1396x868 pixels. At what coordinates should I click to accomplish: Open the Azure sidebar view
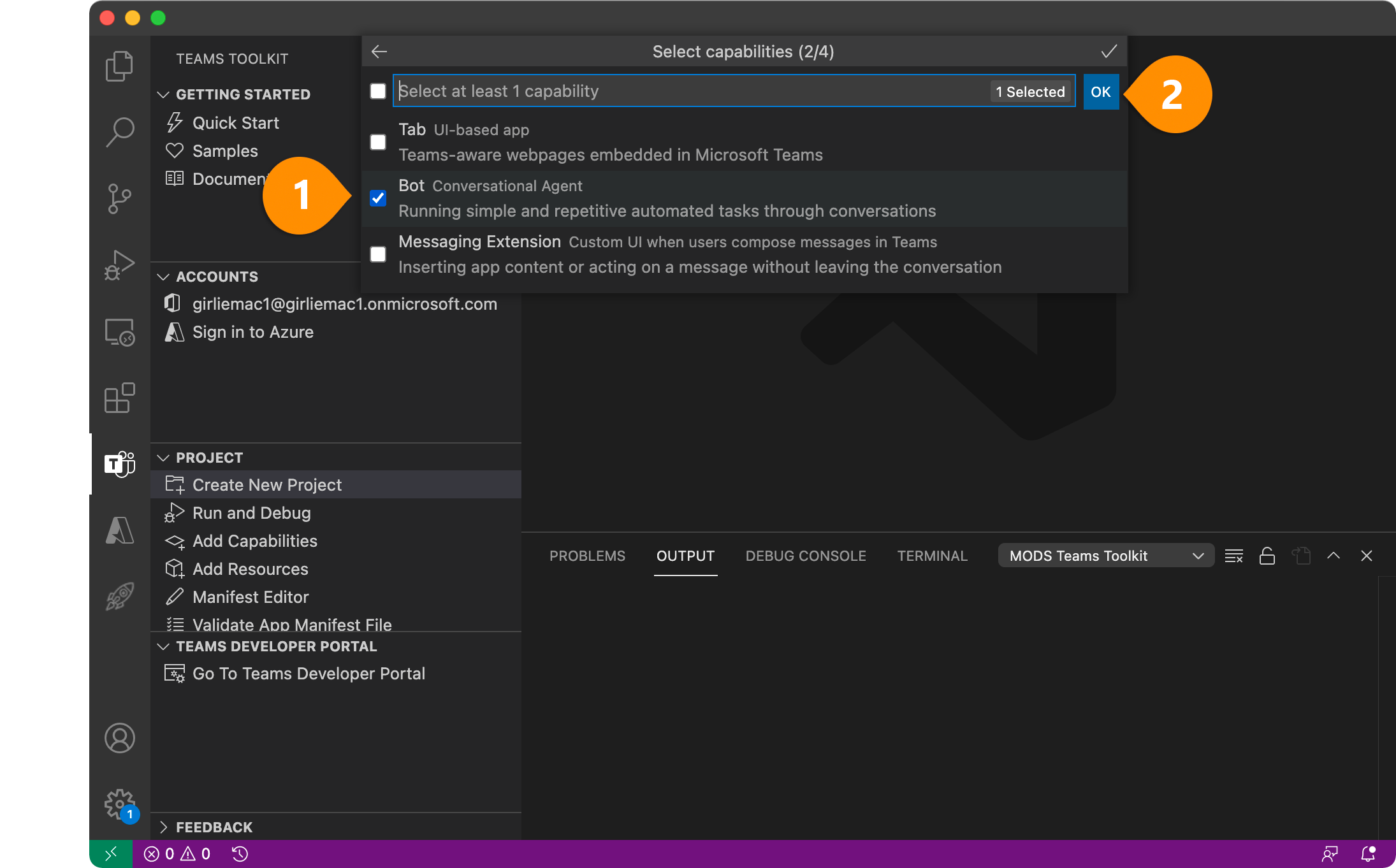pyautogui.click(x=119, y=531)
